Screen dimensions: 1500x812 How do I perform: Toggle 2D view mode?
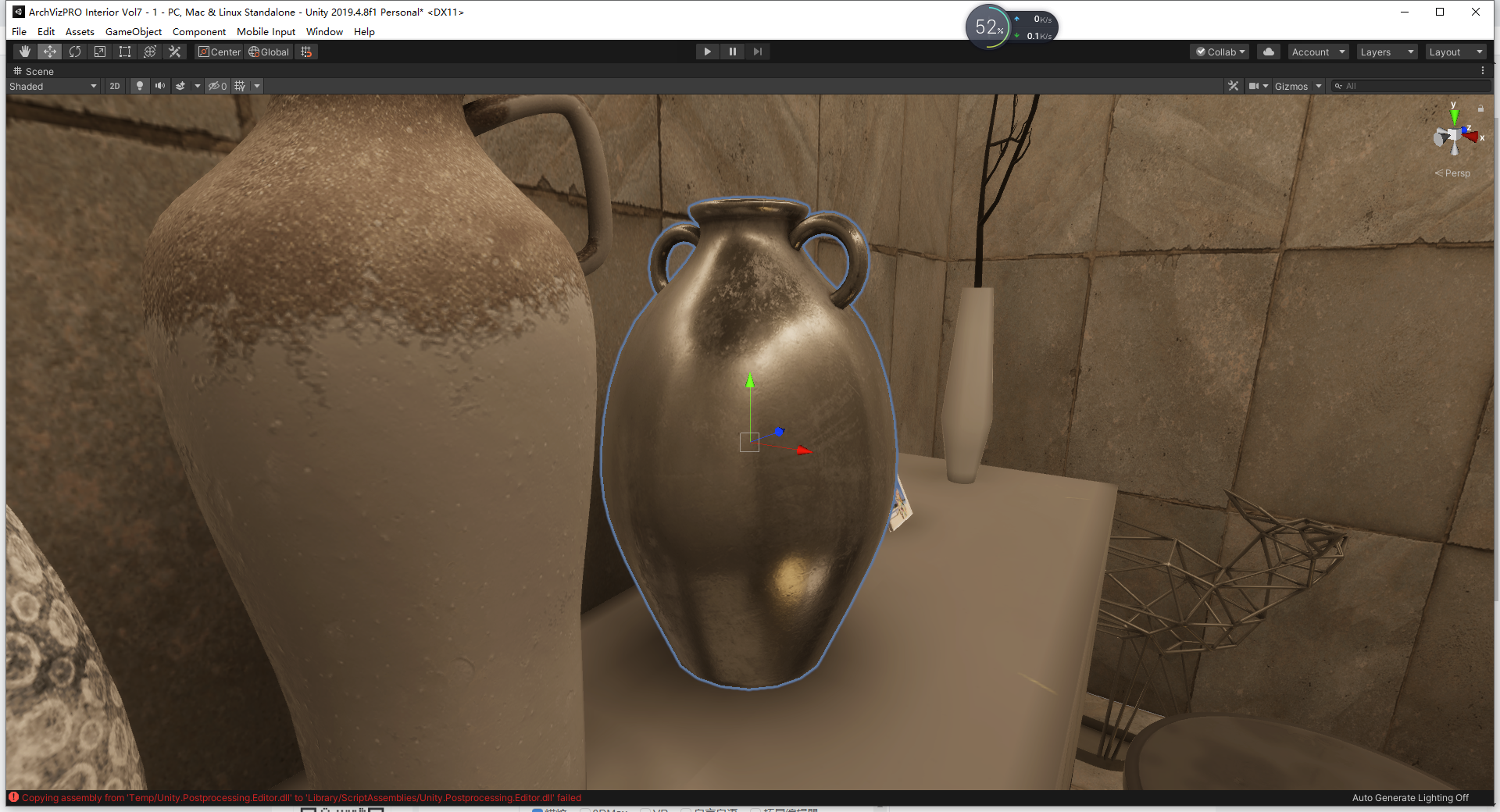pyautogui.click(x=115, y=86)
